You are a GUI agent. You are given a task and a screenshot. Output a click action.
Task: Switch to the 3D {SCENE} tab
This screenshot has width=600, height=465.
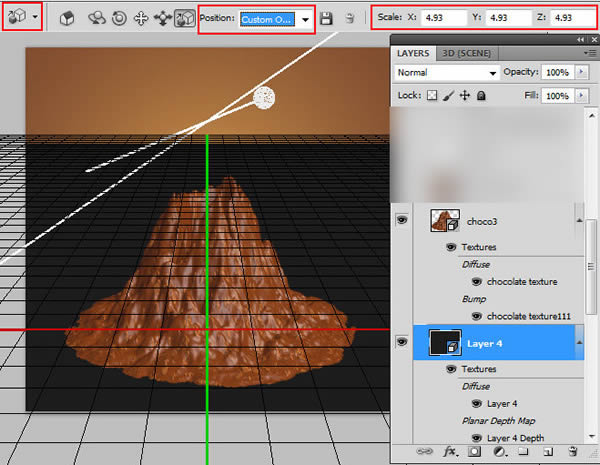coord(466,53)
